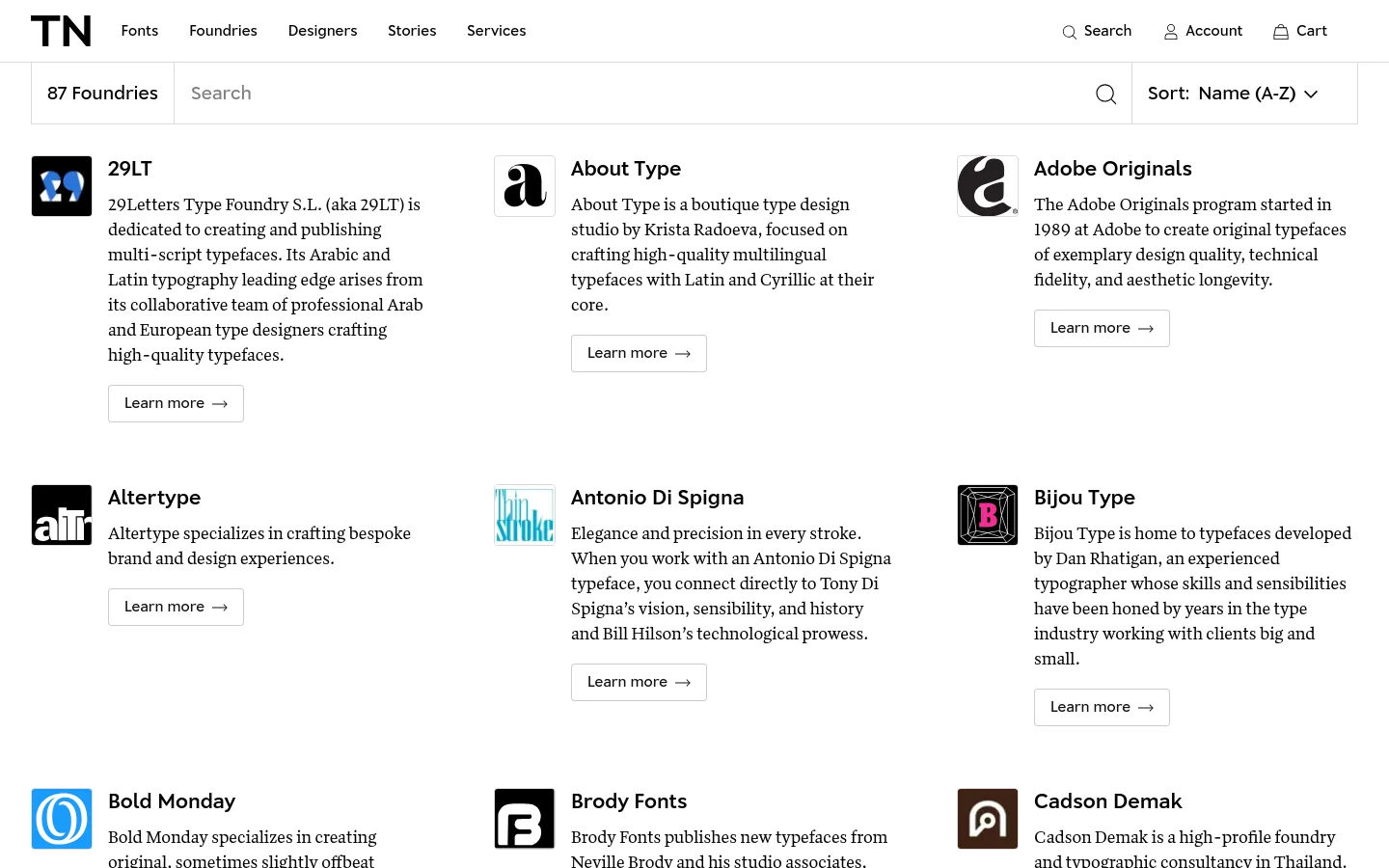1389x868 pixels.
Task: Open the shopping Cart
Action: pyautogui.click(x=1299, y=31)
